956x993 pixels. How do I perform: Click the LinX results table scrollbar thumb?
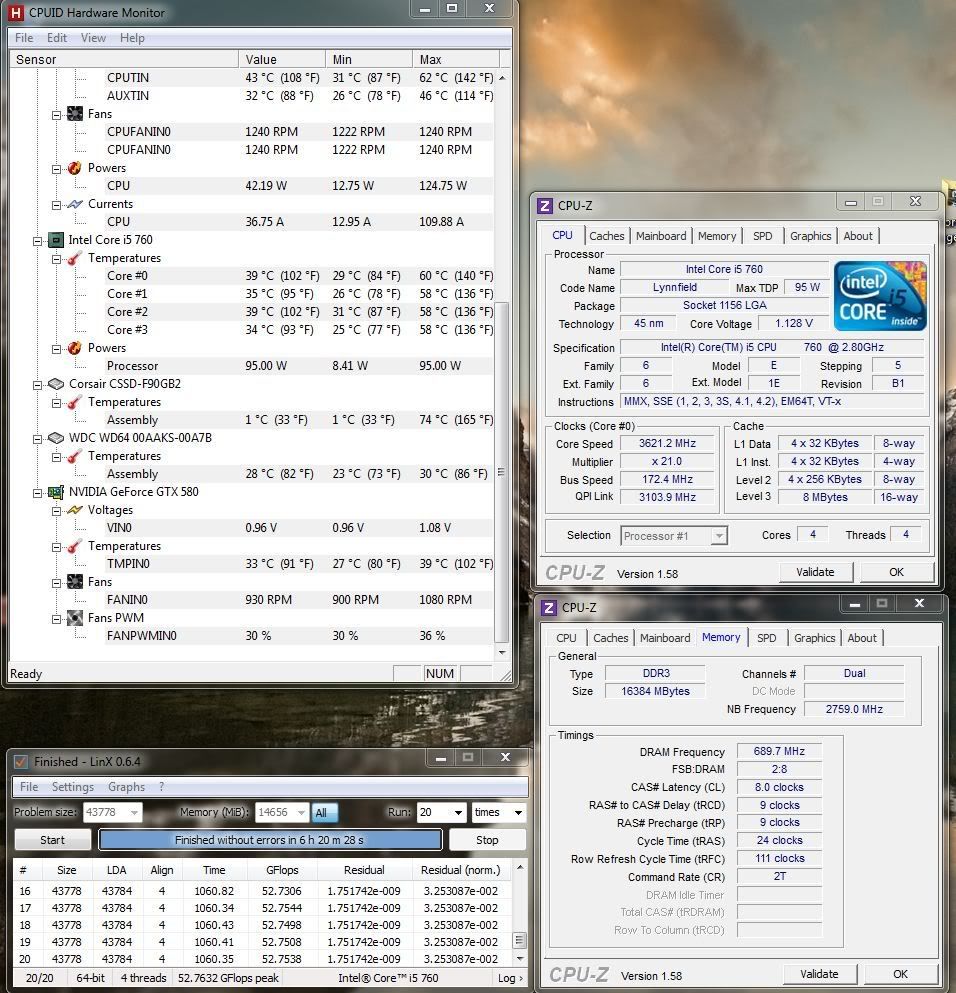pyautogui.click(x=519, y=940)
